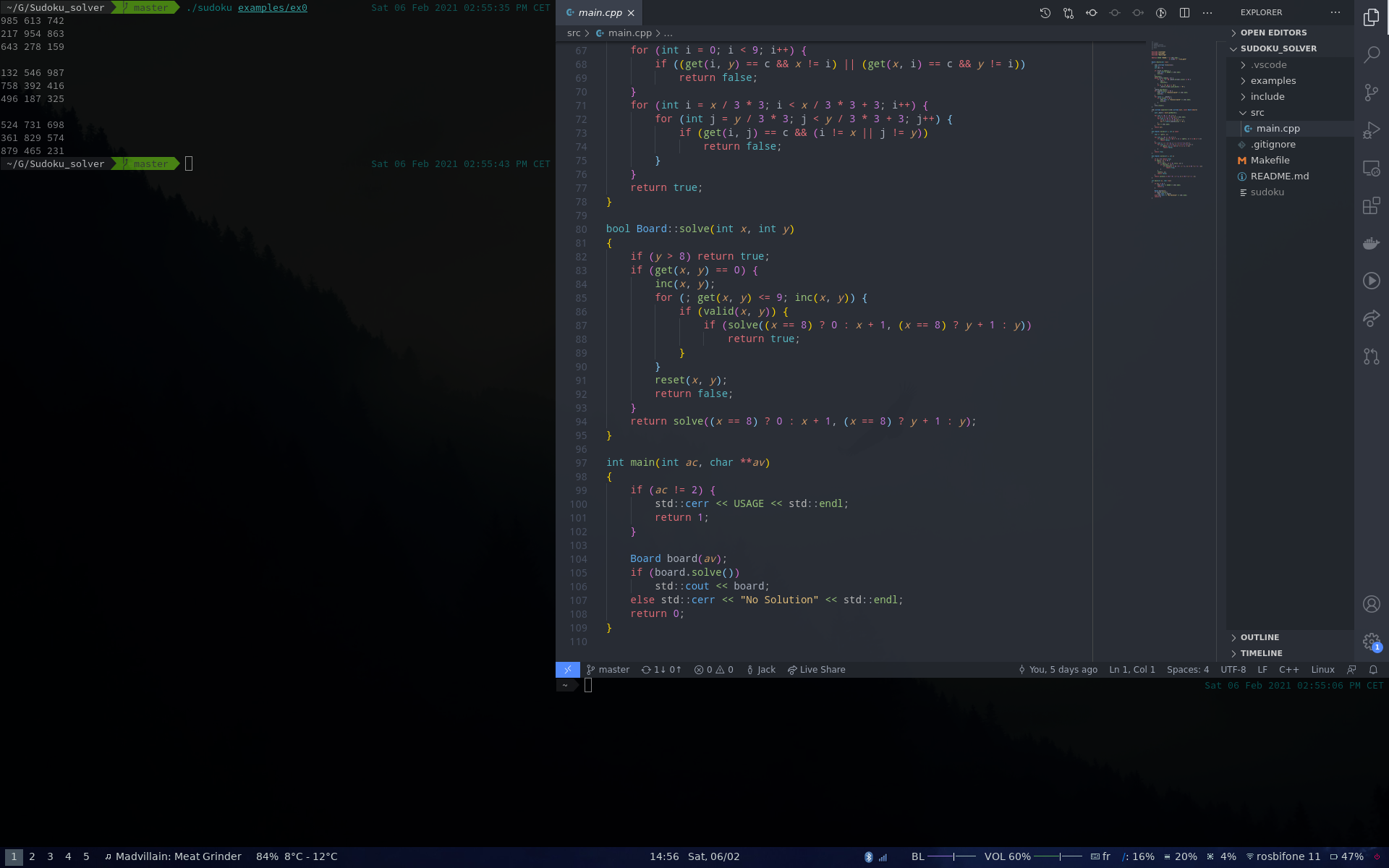Screen dimensions: 1389x868
Task: Click Live Share in the status bar
Action: click(817, 670)
